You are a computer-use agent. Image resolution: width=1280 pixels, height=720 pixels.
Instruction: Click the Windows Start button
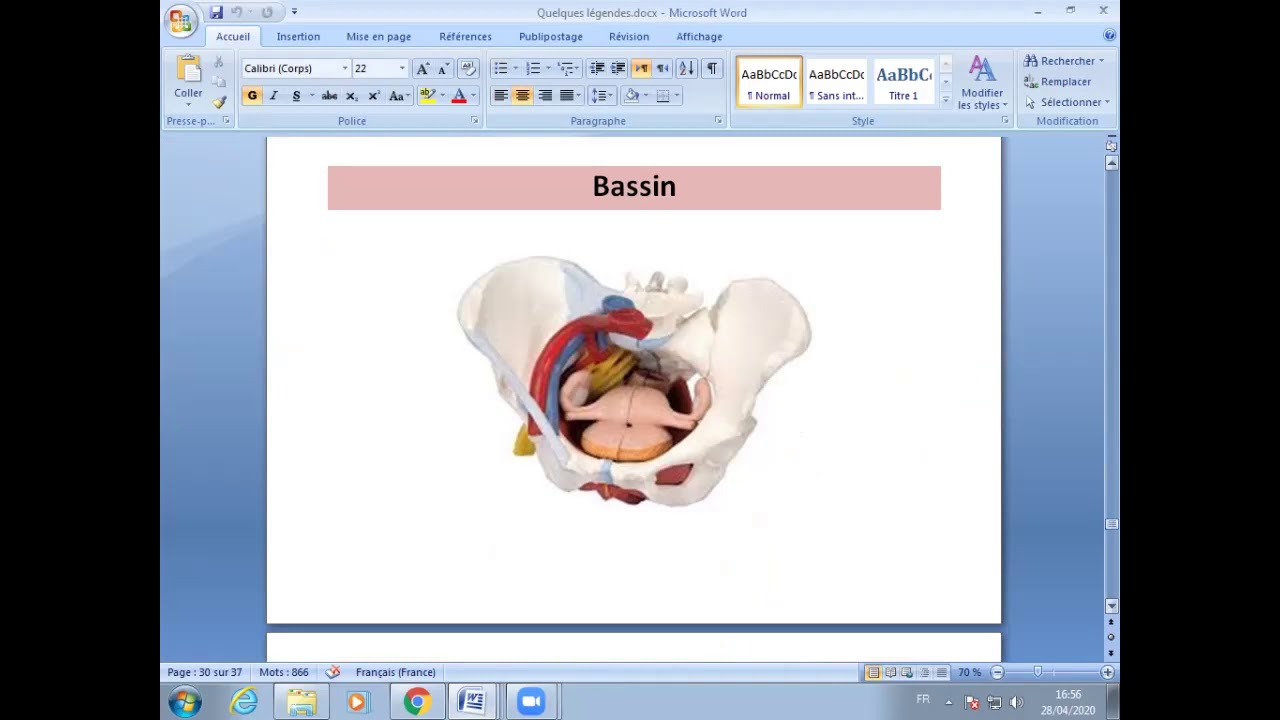[x=185, y=702]
